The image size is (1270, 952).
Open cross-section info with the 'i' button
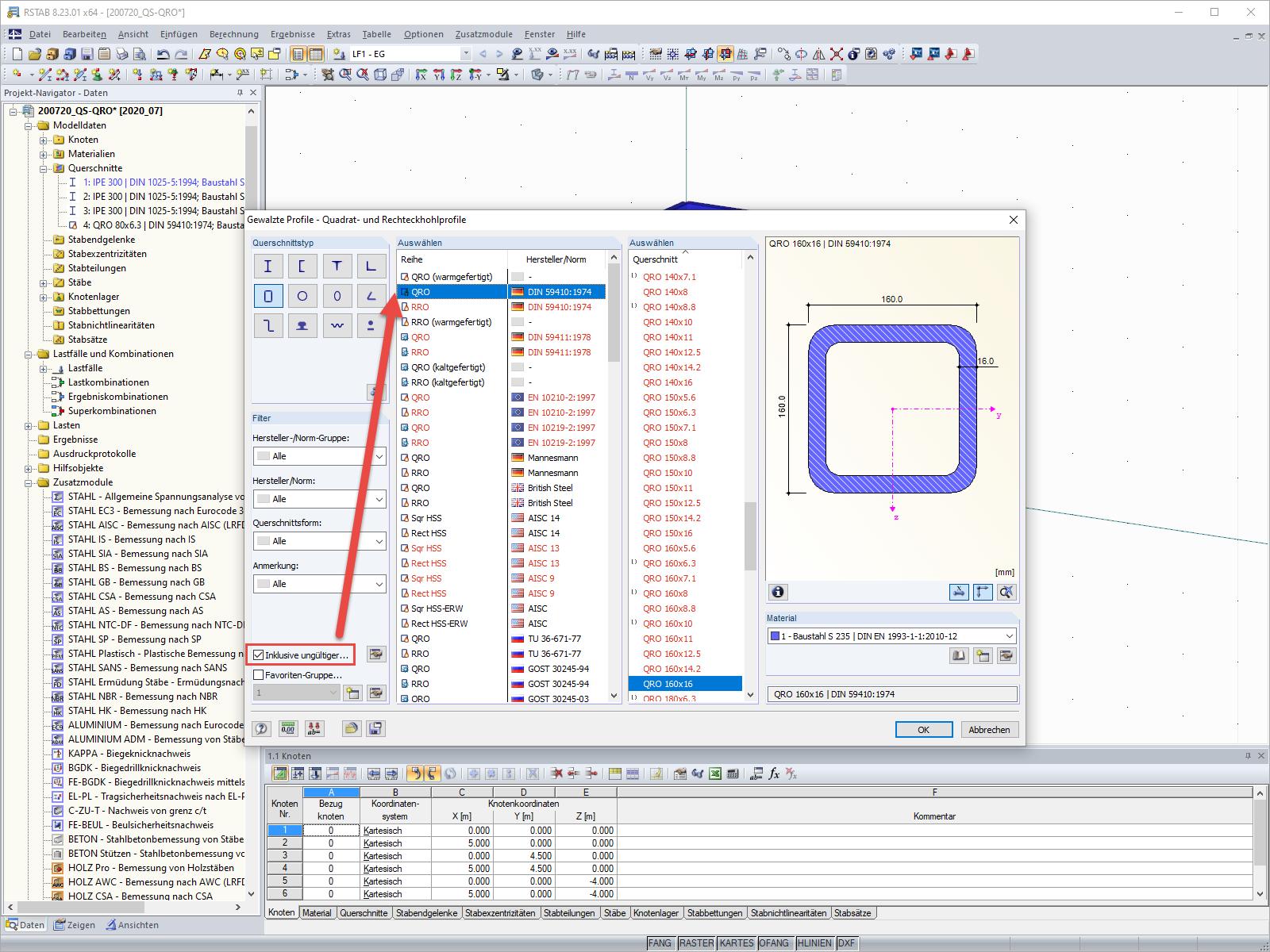click(x=778, y=592)
